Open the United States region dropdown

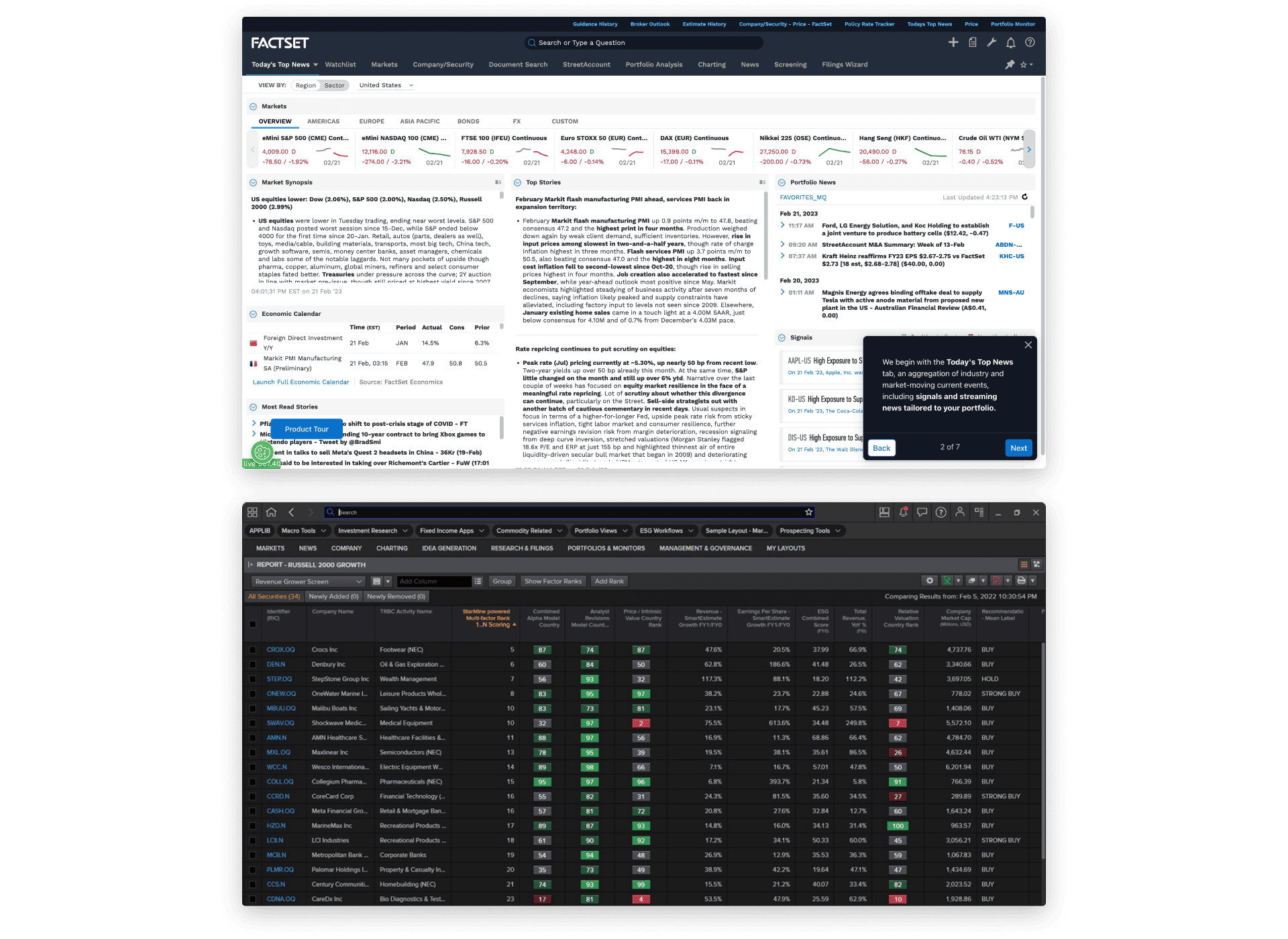pos(386,85)
